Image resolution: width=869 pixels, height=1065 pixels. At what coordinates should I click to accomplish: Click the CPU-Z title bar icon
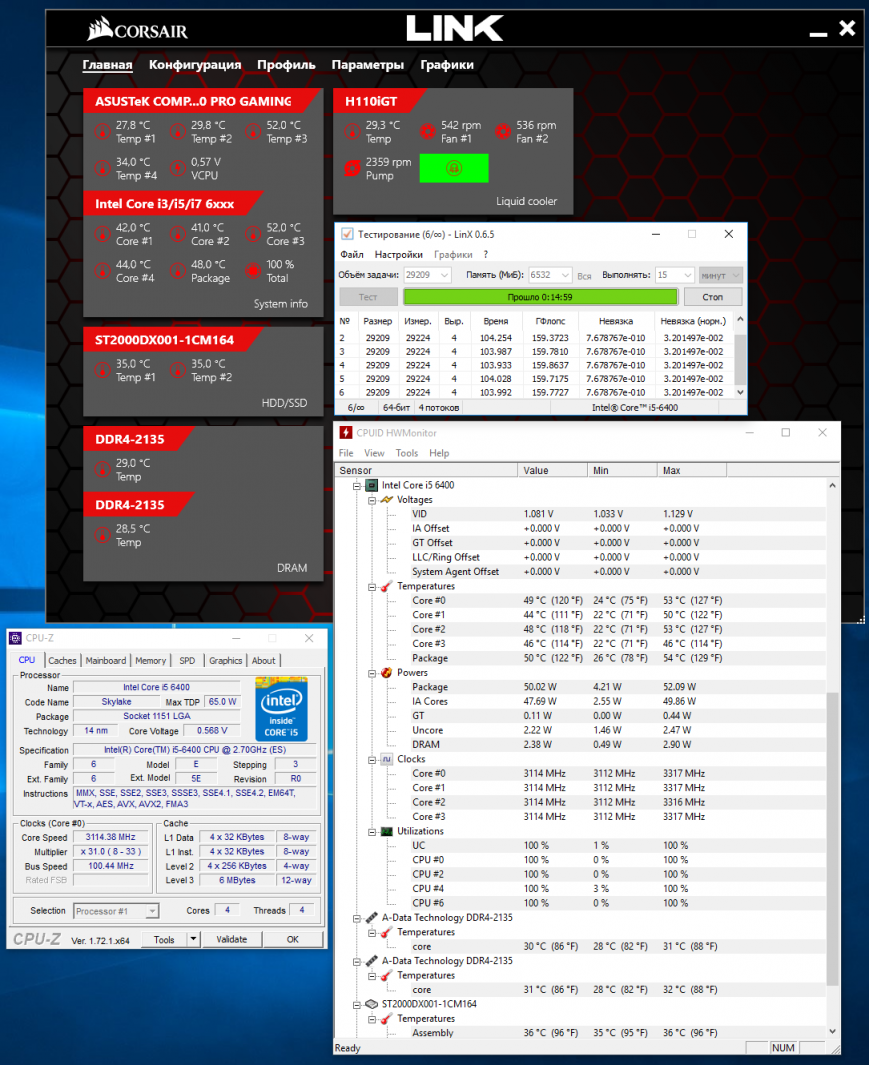point(15,638)
